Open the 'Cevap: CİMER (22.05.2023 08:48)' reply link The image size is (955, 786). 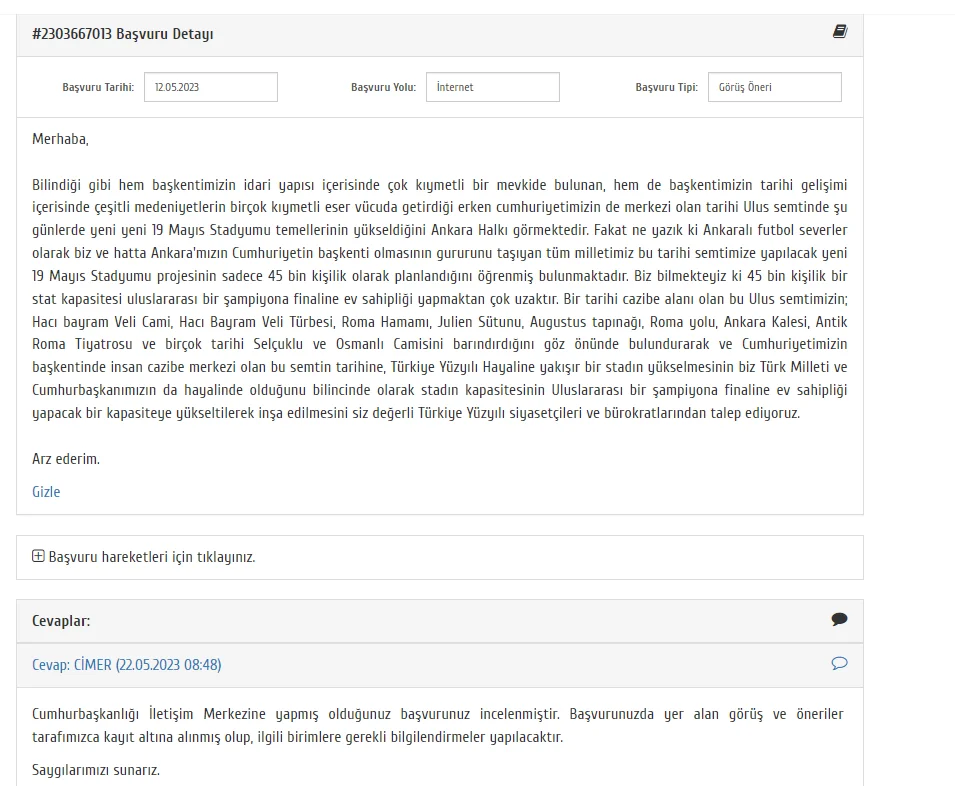click(126, 664)
